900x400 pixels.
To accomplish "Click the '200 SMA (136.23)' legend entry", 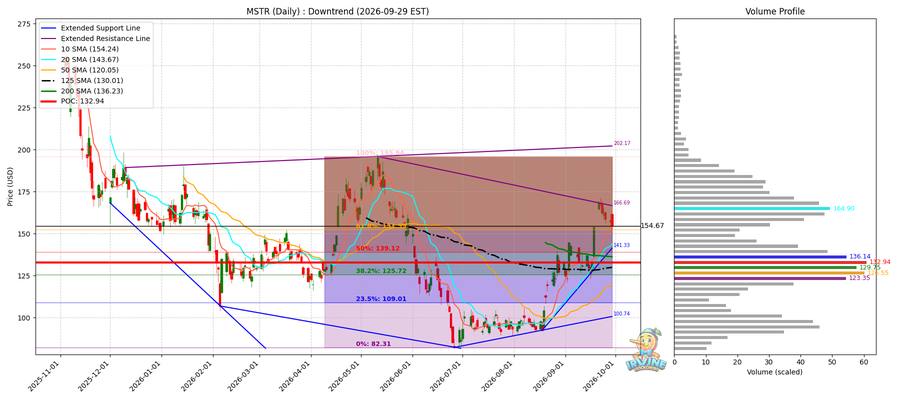I will click(x=91, y=90).
